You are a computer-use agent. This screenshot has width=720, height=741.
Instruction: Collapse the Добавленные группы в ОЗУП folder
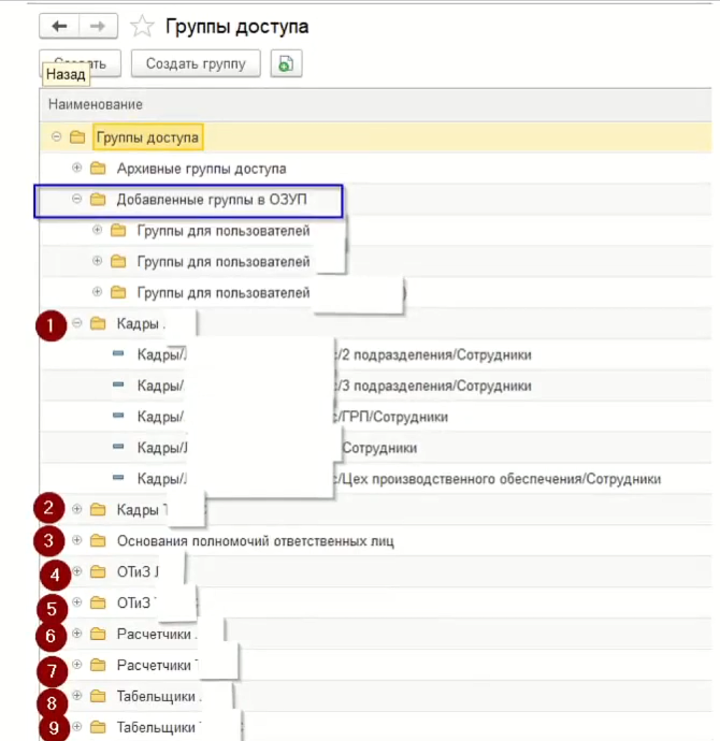[x=77, y=200]
